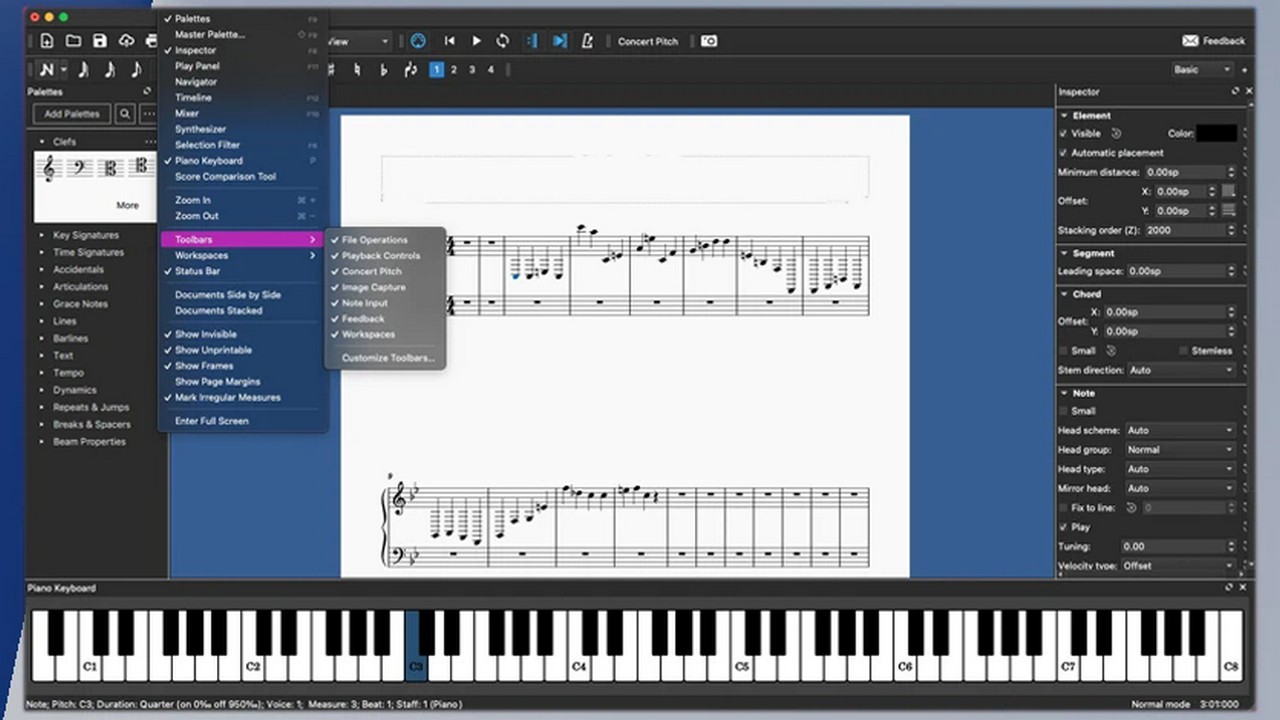Uncheck Playback Controls in Toolbars submenu

click(380, 256)
